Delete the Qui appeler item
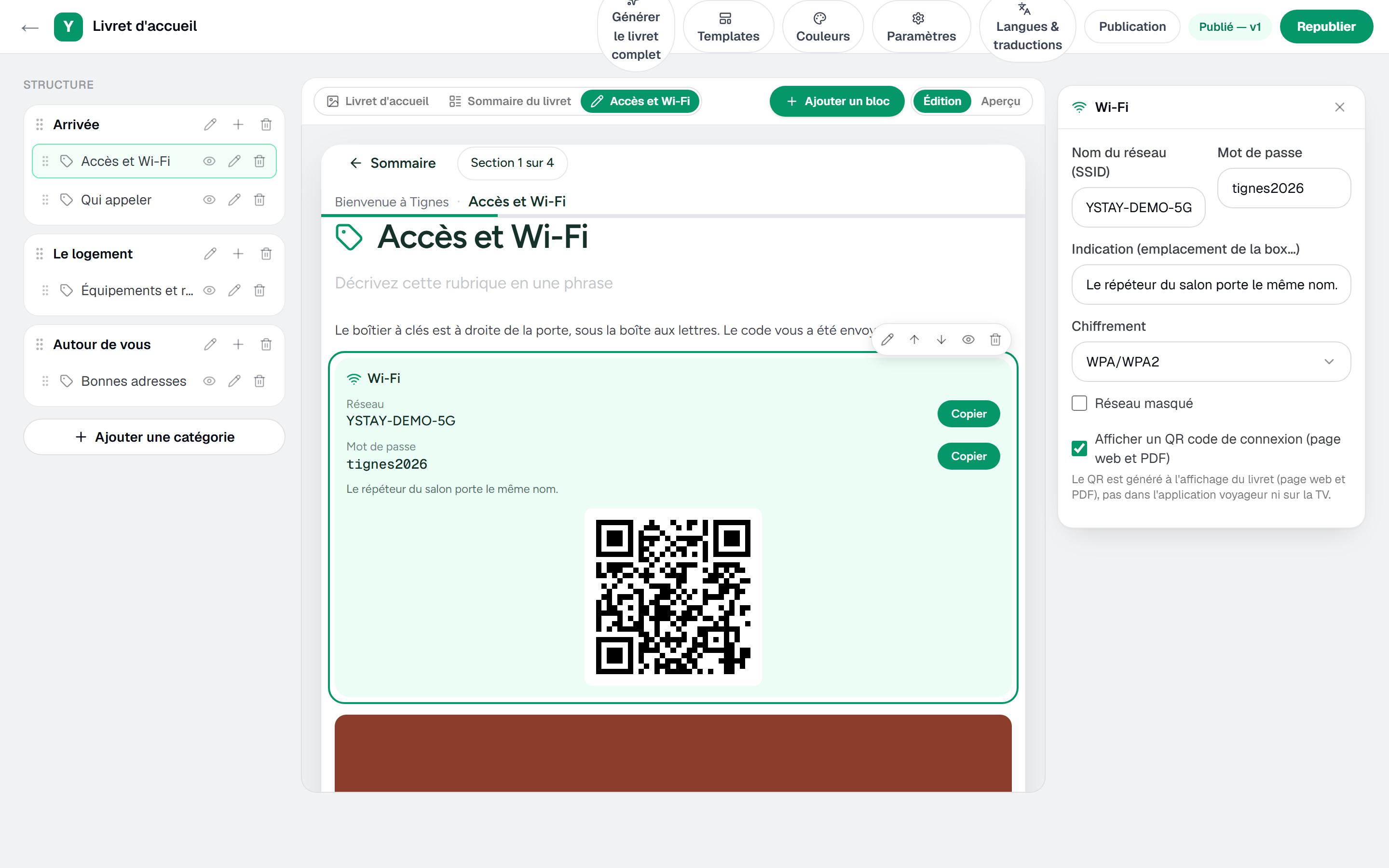The height and width of the screenshot is (868, 1389). [x=259, y=200]
